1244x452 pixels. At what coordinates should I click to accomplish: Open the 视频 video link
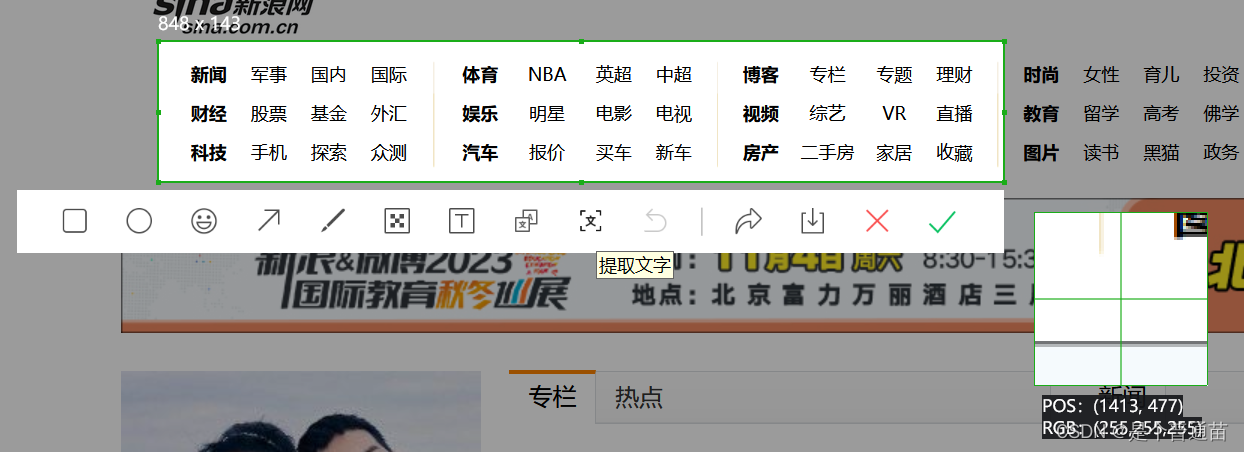[761, 114]
